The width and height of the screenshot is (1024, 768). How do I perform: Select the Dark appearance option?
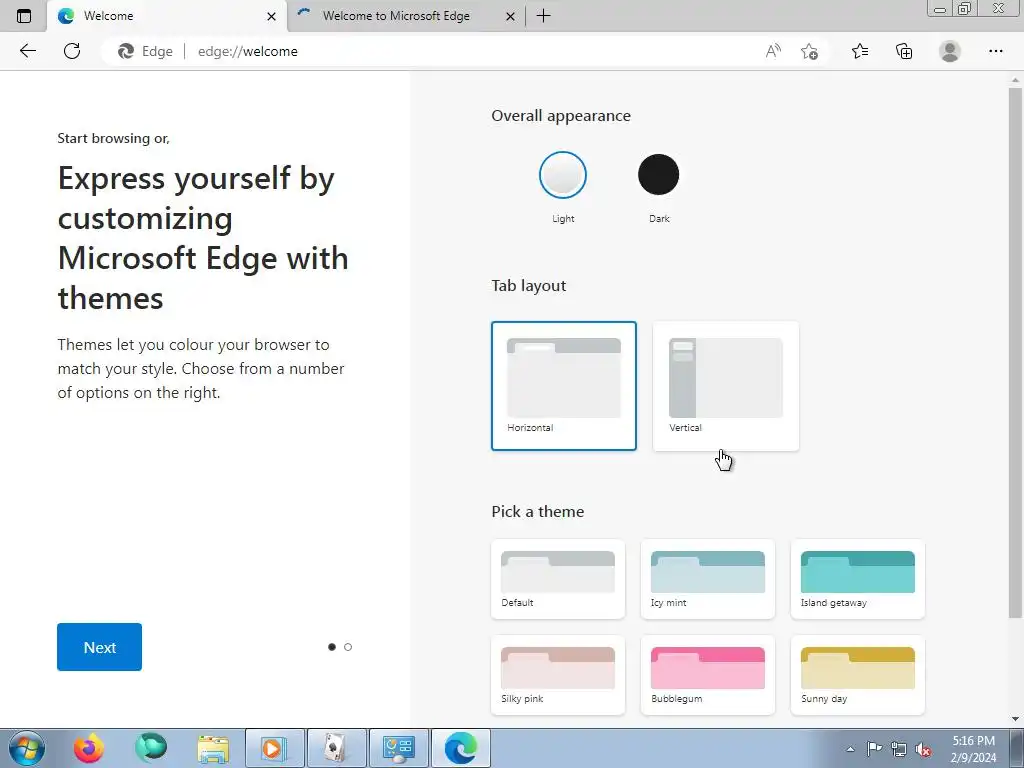[658, 174]
